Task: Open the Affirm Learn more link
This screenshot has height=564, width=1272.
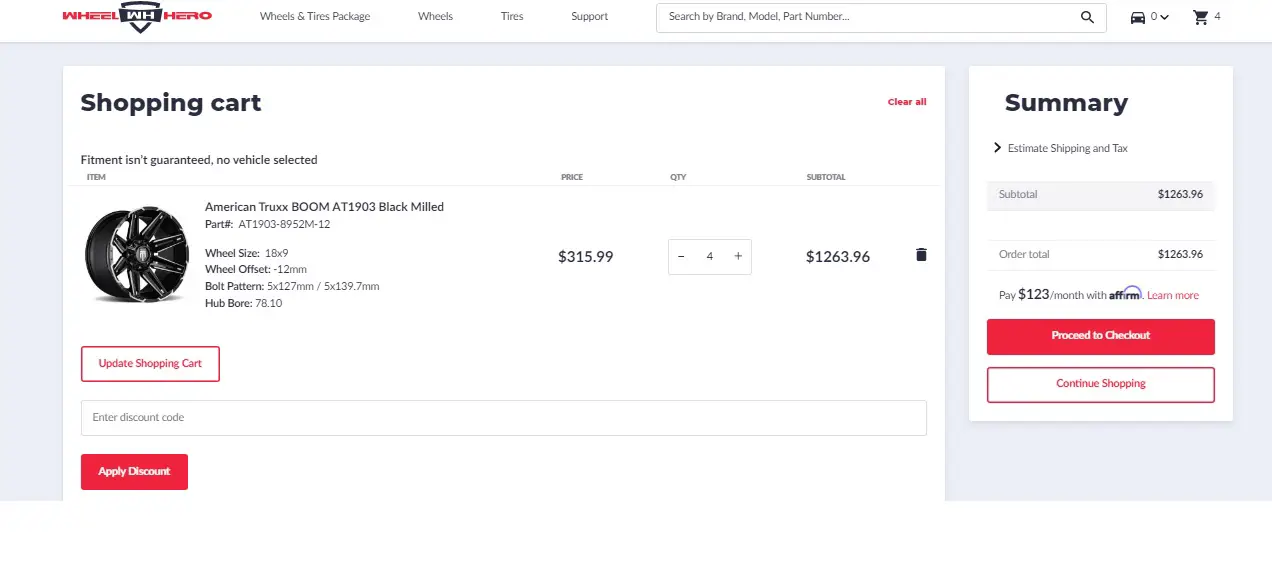Action: click(1173, 296)
